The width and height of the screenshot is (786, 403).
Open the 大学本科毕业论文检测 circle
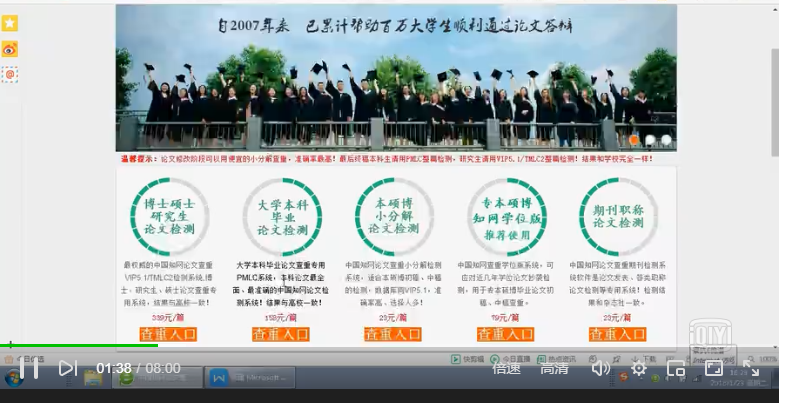[282, 217]
